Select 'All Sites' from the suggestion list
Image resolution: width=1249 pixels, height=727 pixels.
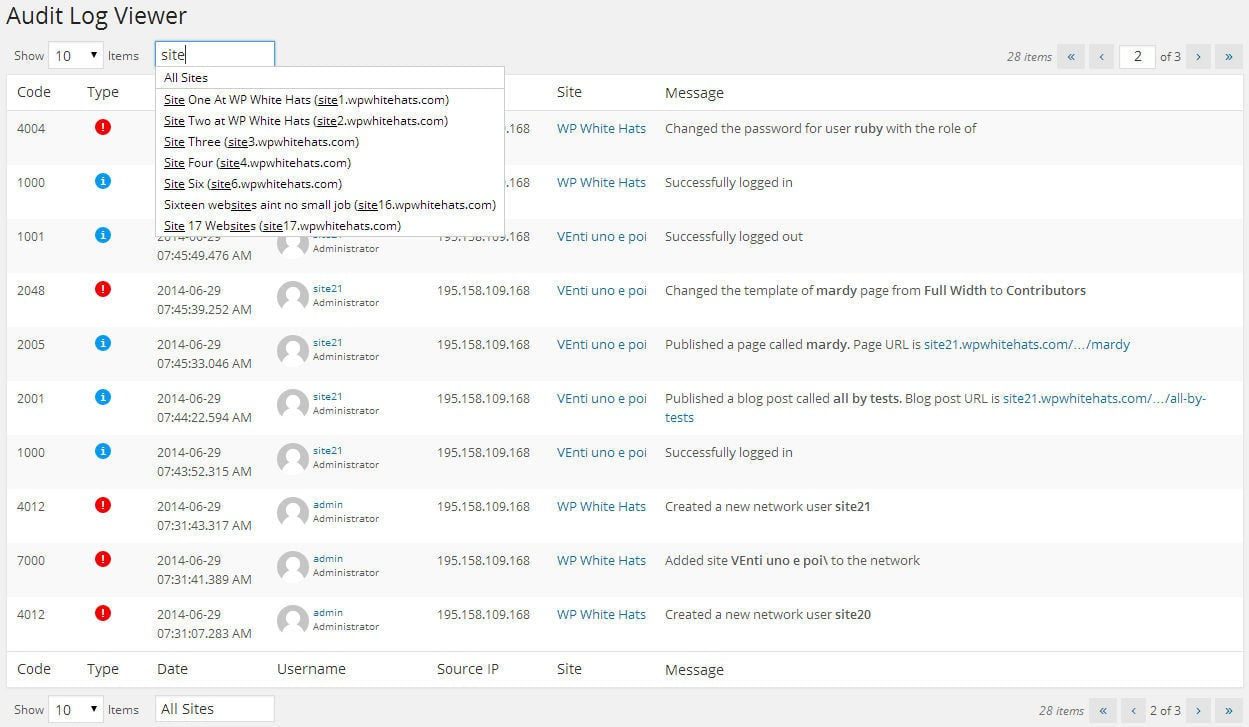coord(186,78)
